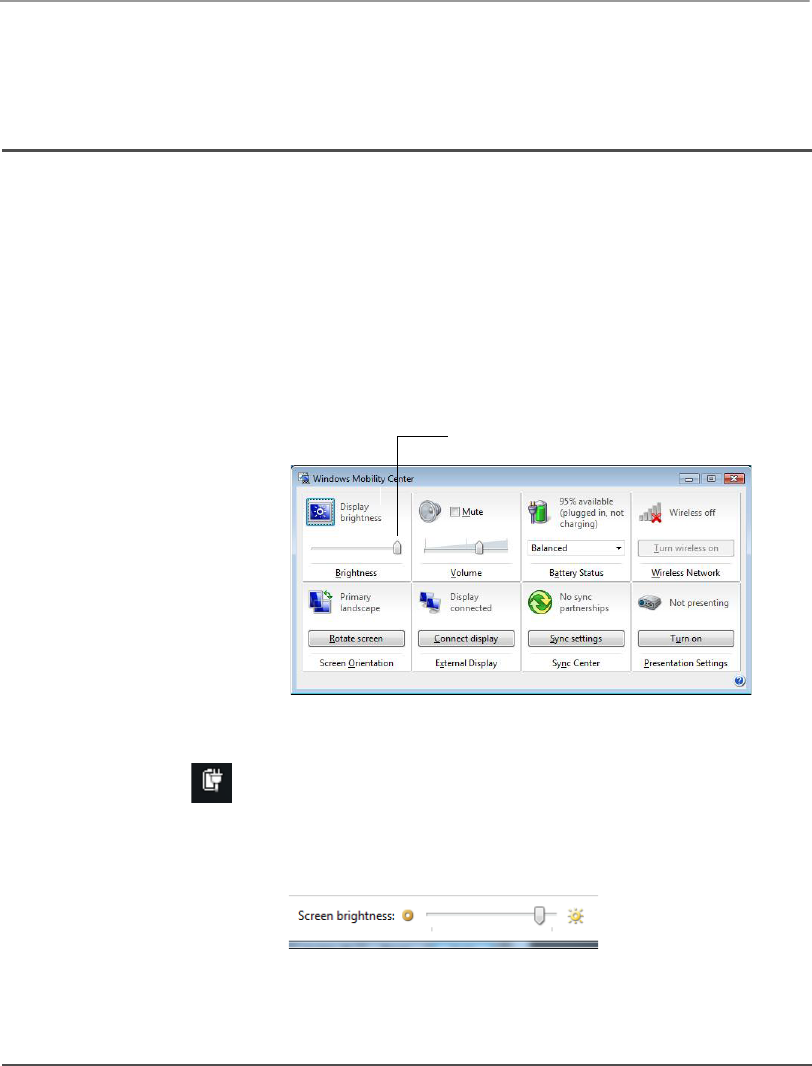
Task: Click the speaker volume icon
Action: (x=430, y=511)
